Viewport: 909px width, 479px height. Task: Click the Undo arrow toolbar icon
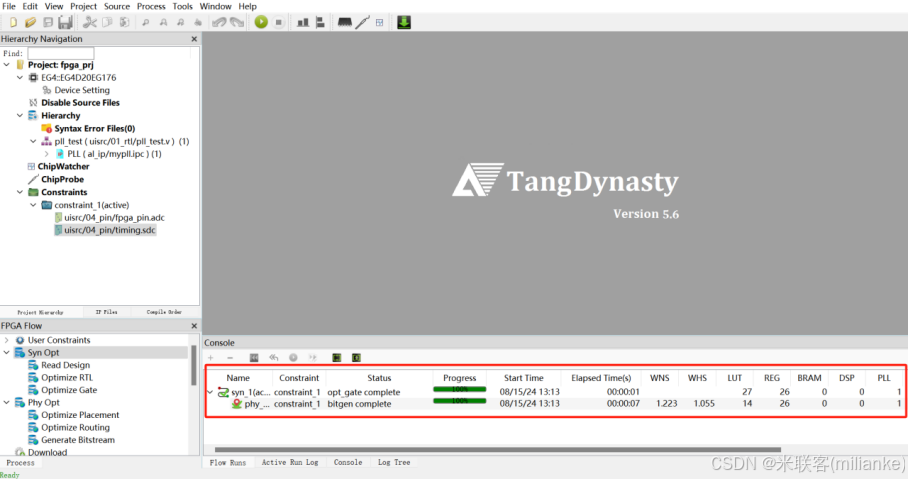coord(219,23)
